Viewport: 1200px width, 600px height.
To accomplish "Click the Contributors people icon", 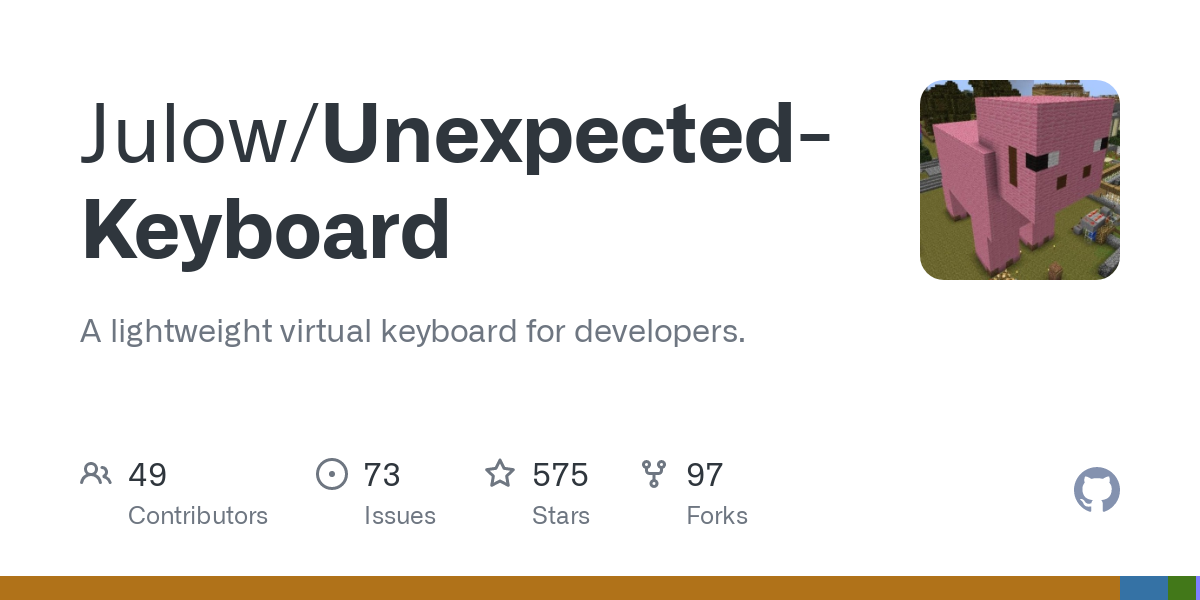I will tap(96, 474).
